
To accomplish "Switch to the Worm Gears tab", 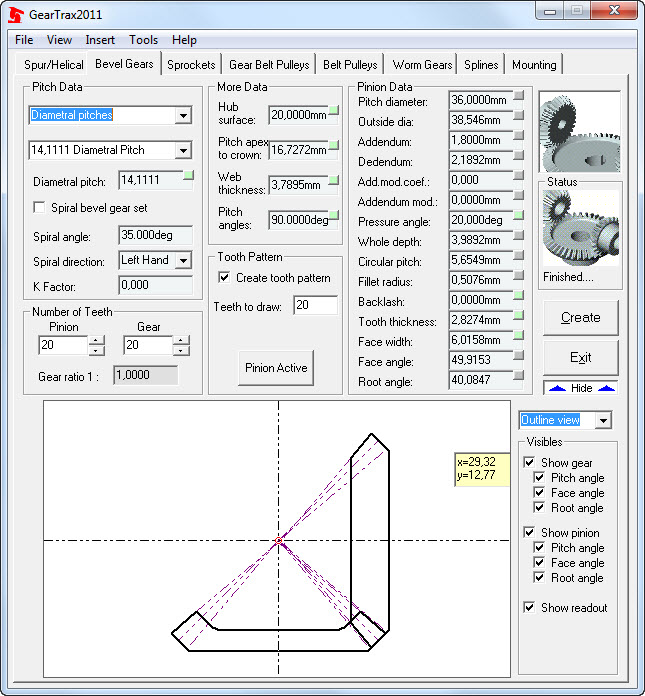I will point(422,65).
